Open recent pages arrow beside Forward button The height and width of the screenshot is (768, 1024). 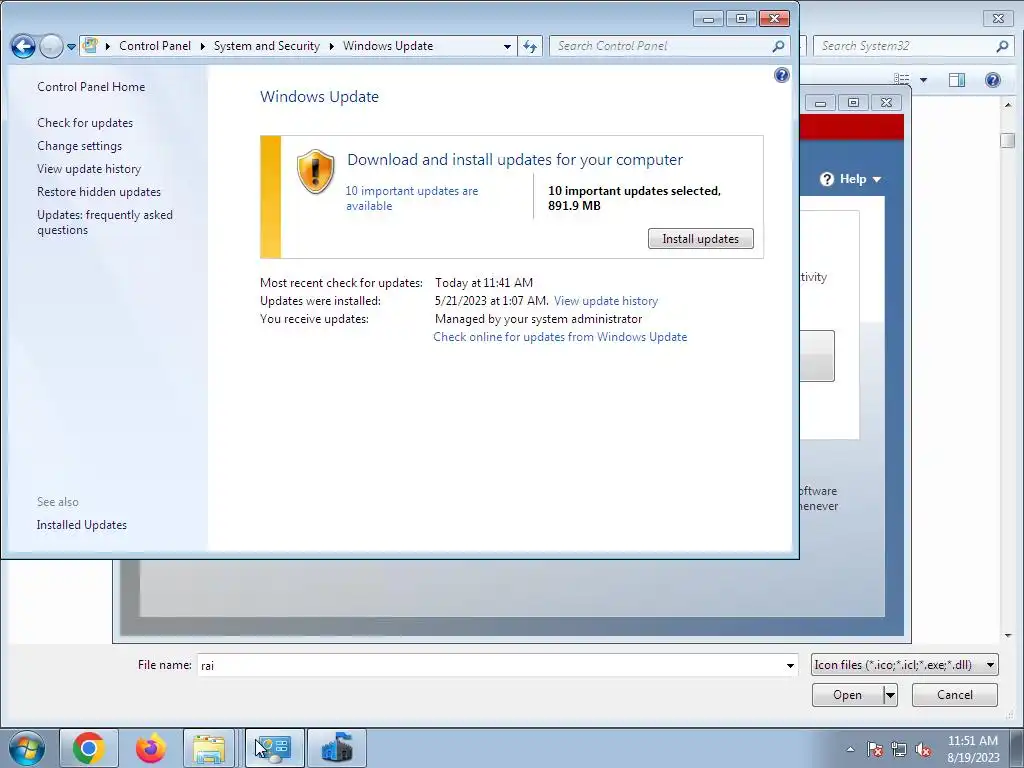71,46
